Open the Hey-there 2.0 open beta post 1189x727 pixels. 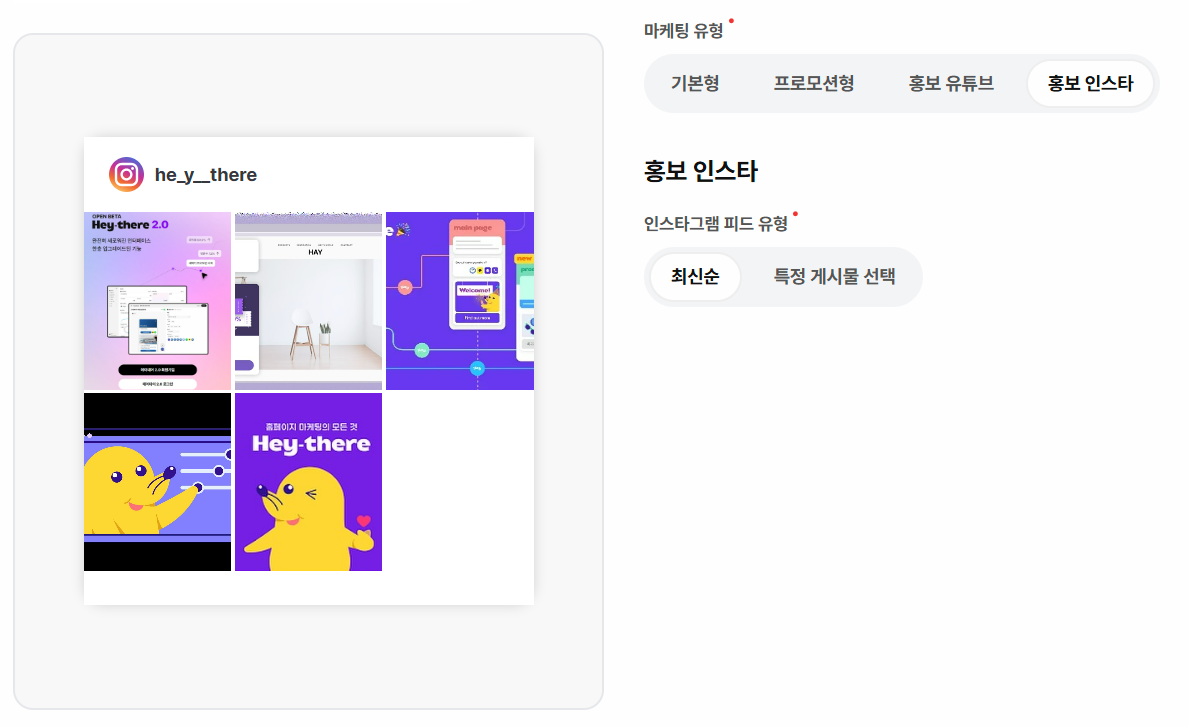tap(157, 301)
